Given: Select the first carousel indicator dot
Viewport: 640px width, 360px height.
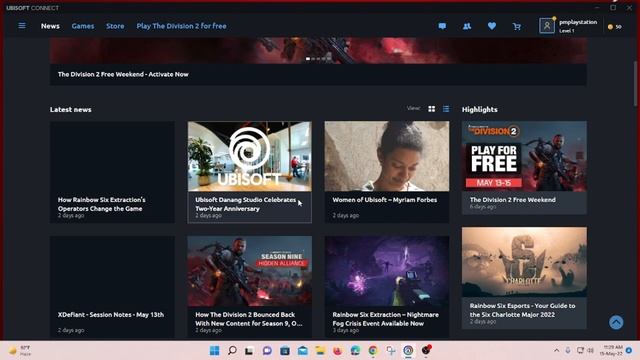Looking at the screenshot, I should pyautogui.click(x=308, y=59).
